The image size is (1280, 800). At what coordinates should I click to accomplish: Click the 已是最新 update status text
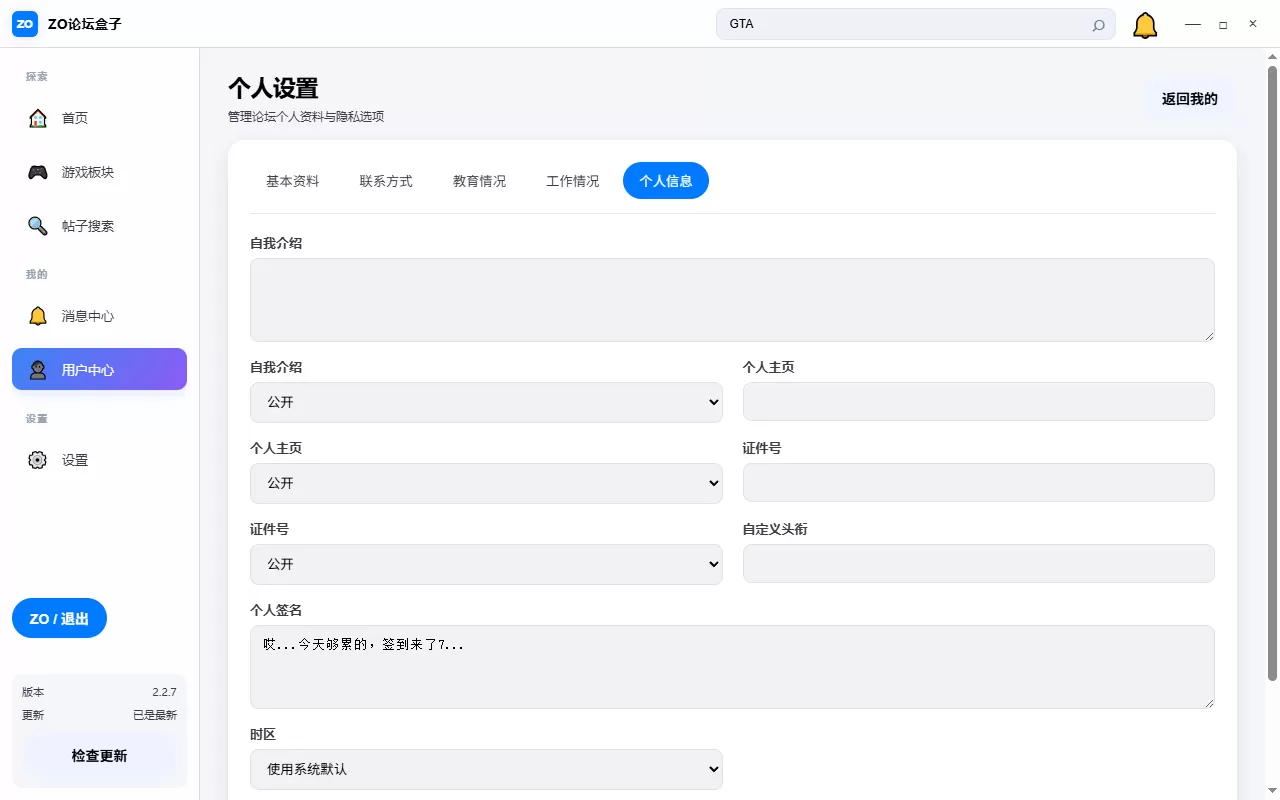(x=155, y=715)
